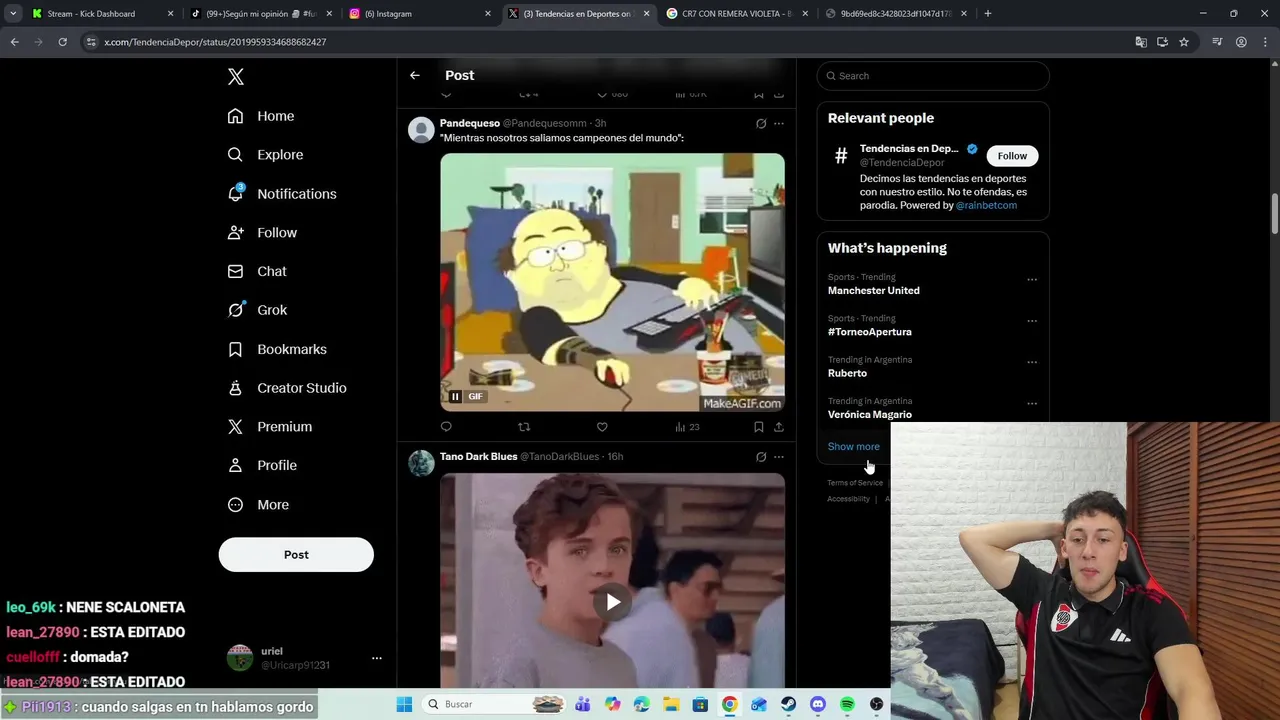The image size is (1280, 720).
Task: Bookmark this page with star icon
Action: (1184, 42)
